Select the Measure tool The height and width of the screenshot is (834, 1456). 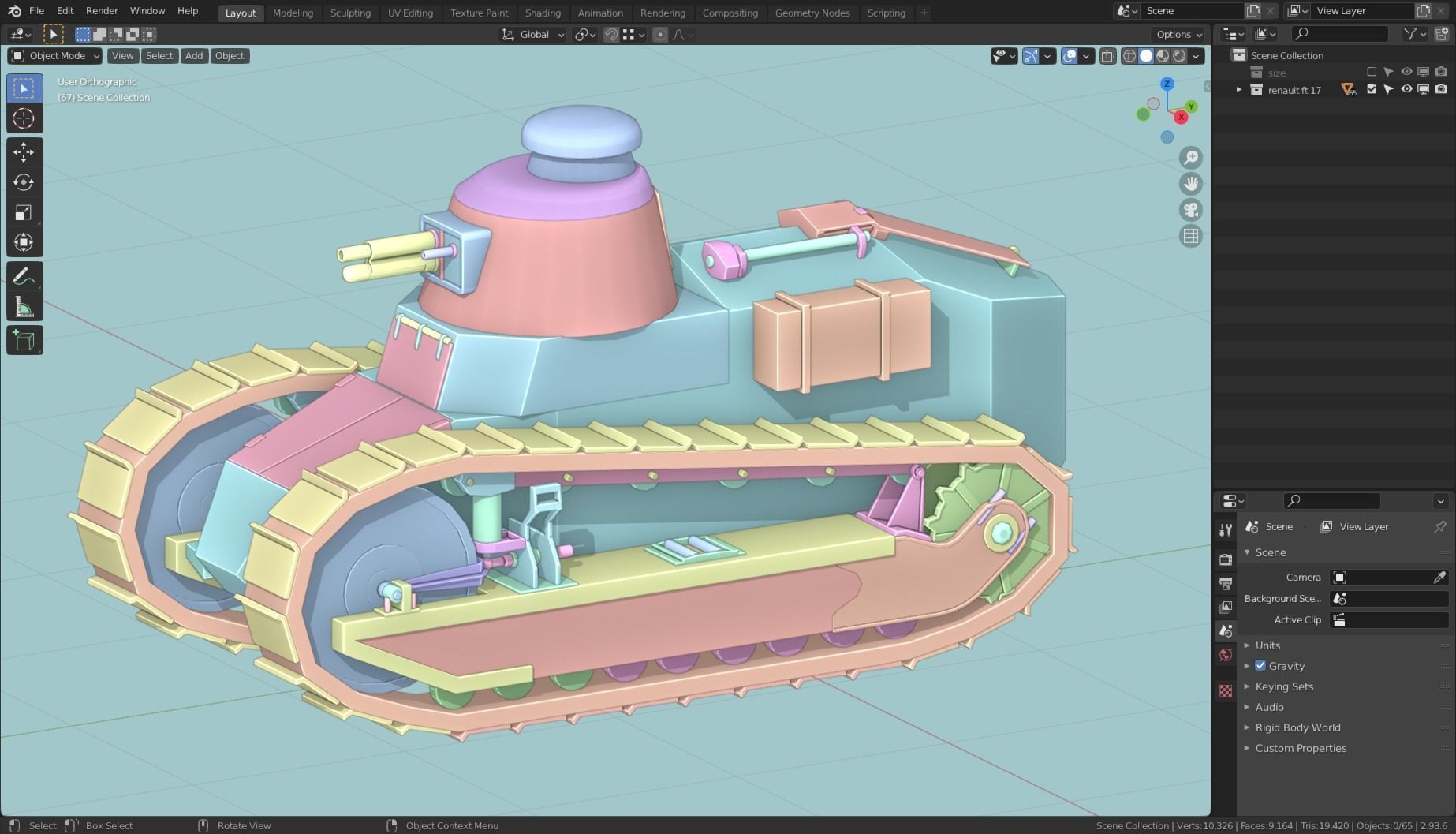[x=24, y=307]
